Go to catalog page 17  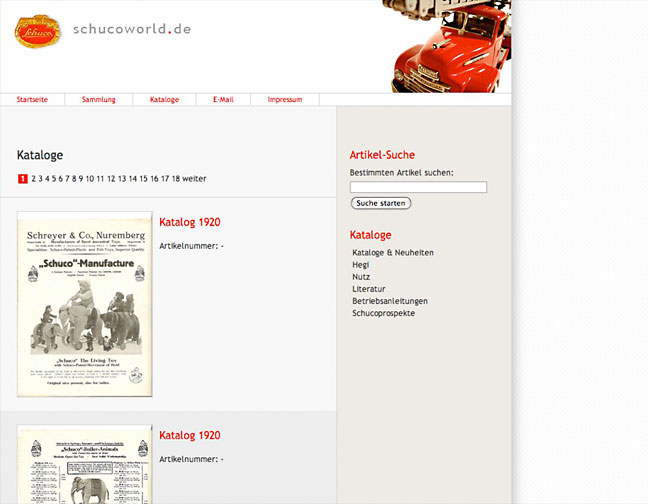[165, 179]
